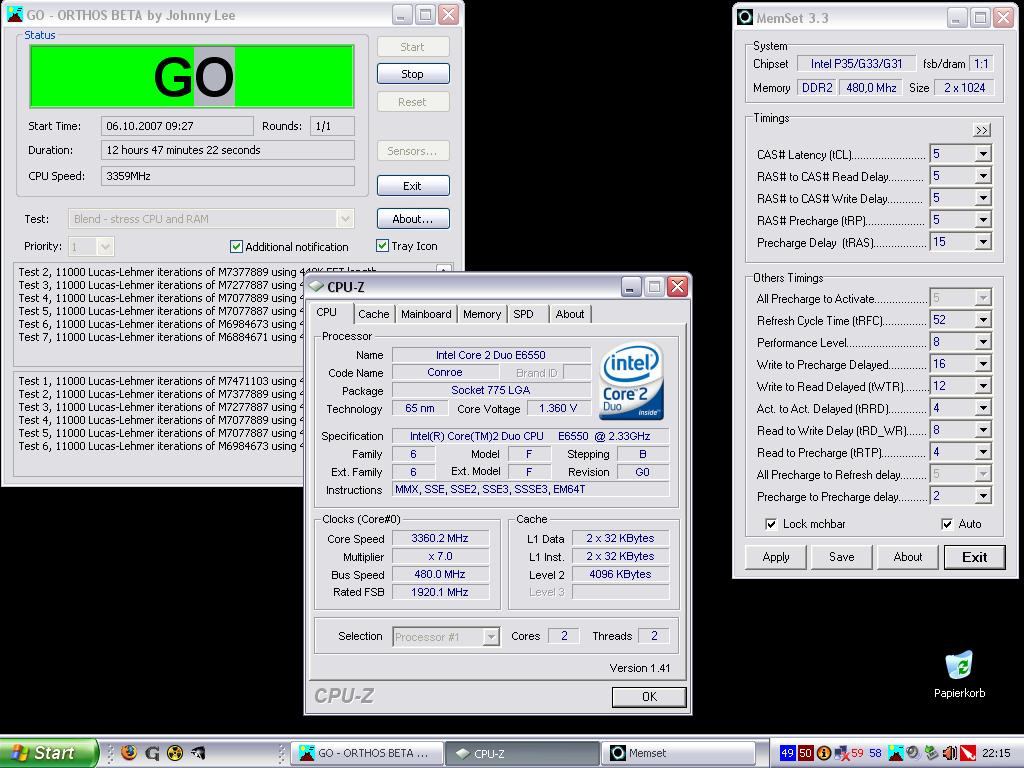The width and height of the screenshot is (1024, 768).
Task: Open the Precharge to Precharge delay dropdown
Action: coord(983,496)
